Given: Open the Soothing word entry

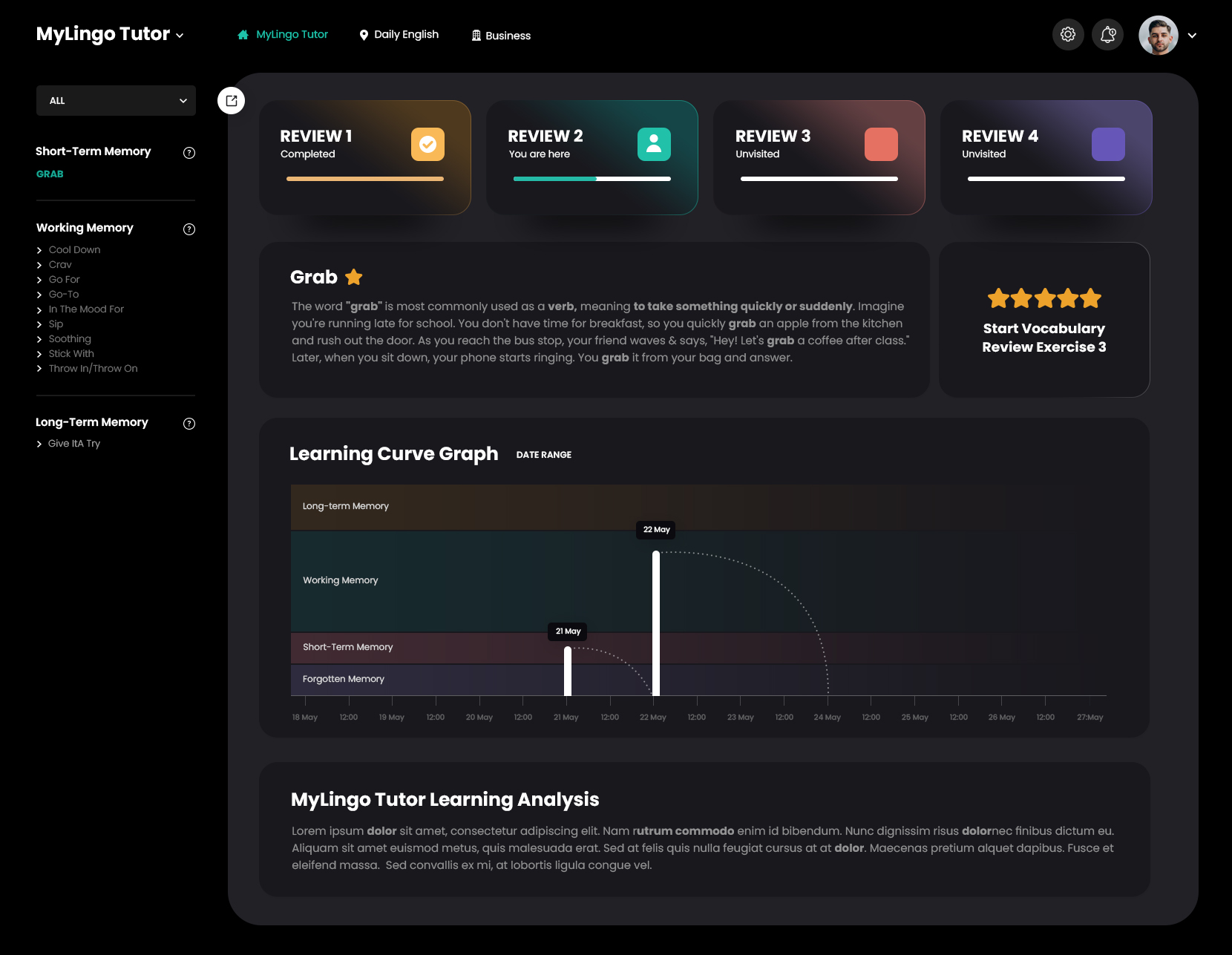Looking at the screenshot, I should pyautogui.click(x=64, y=339).
